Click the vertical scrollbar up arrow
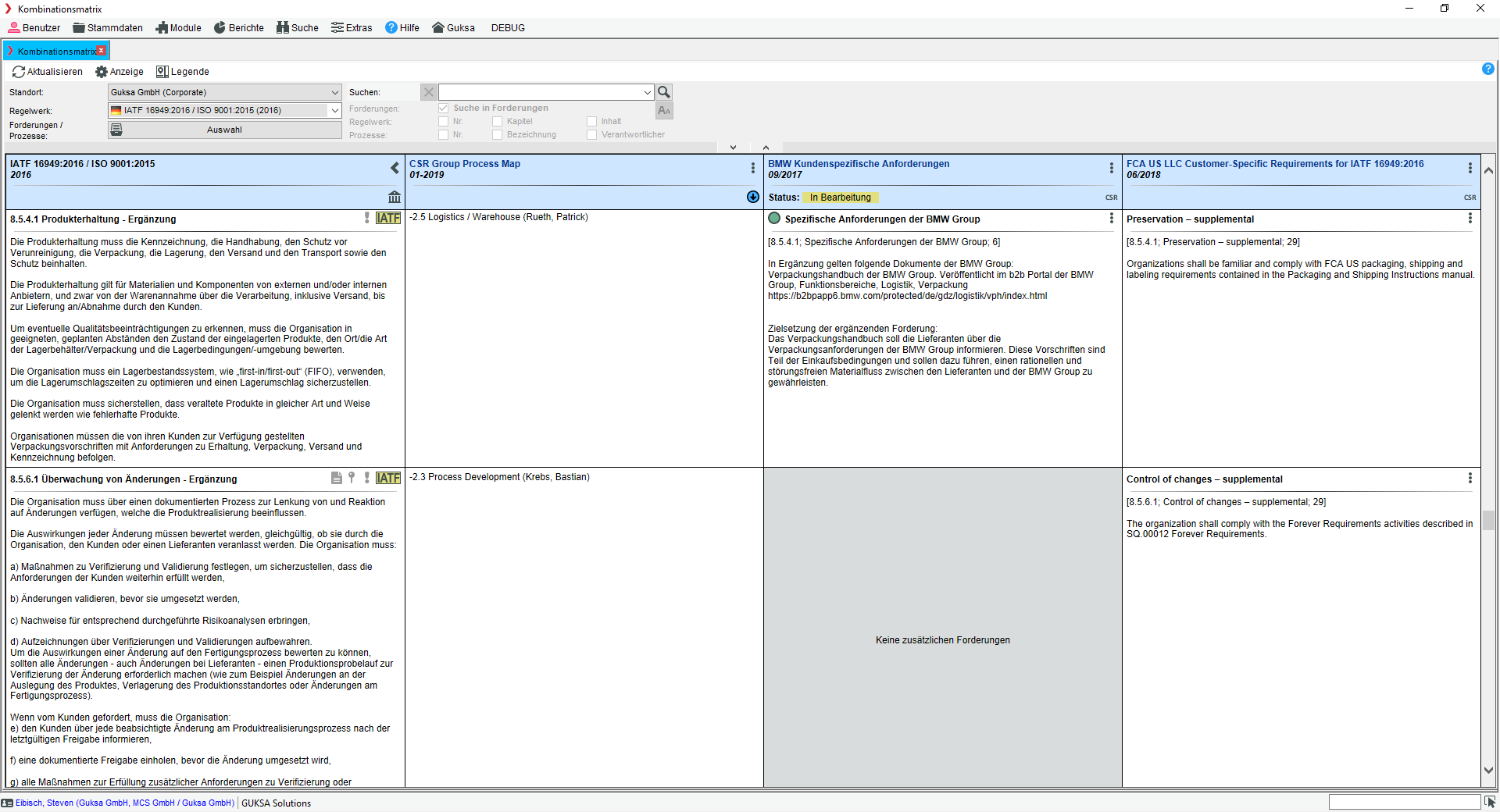This screenshot has height=812, width=1500. point(1488,170)
